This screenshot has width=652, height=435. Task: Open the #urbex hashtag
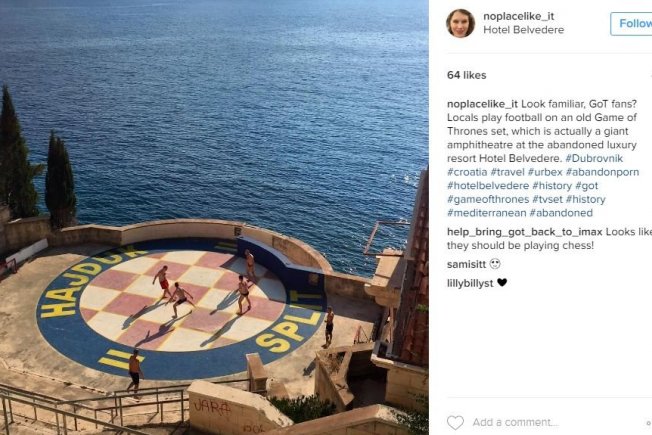point(545,172)
